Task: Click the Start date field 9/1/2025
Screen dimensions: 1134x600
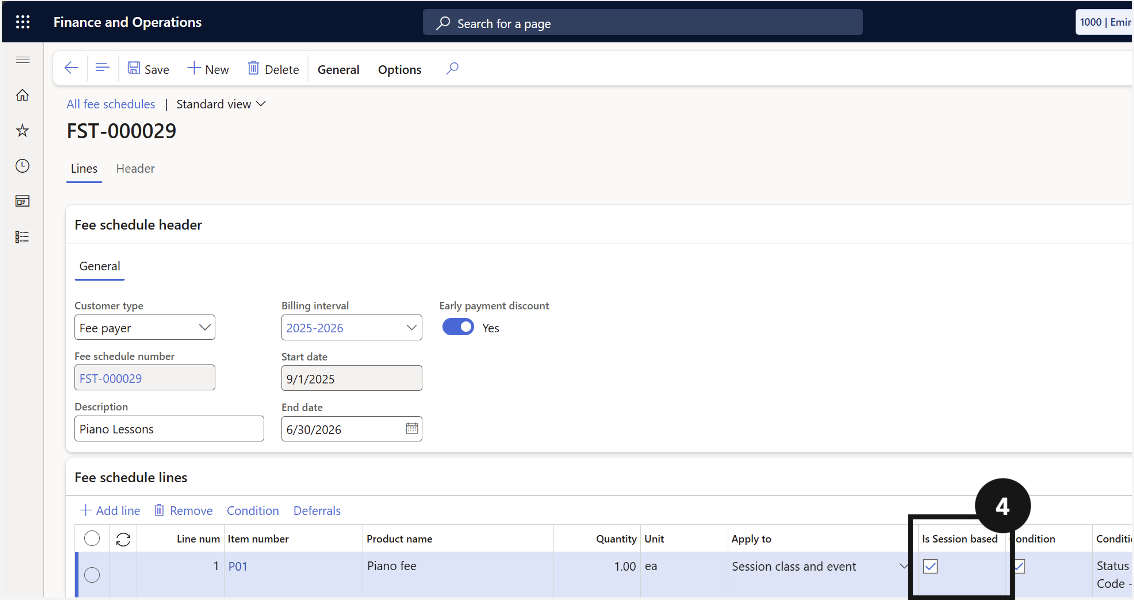Action: click(x=351, y=378)
